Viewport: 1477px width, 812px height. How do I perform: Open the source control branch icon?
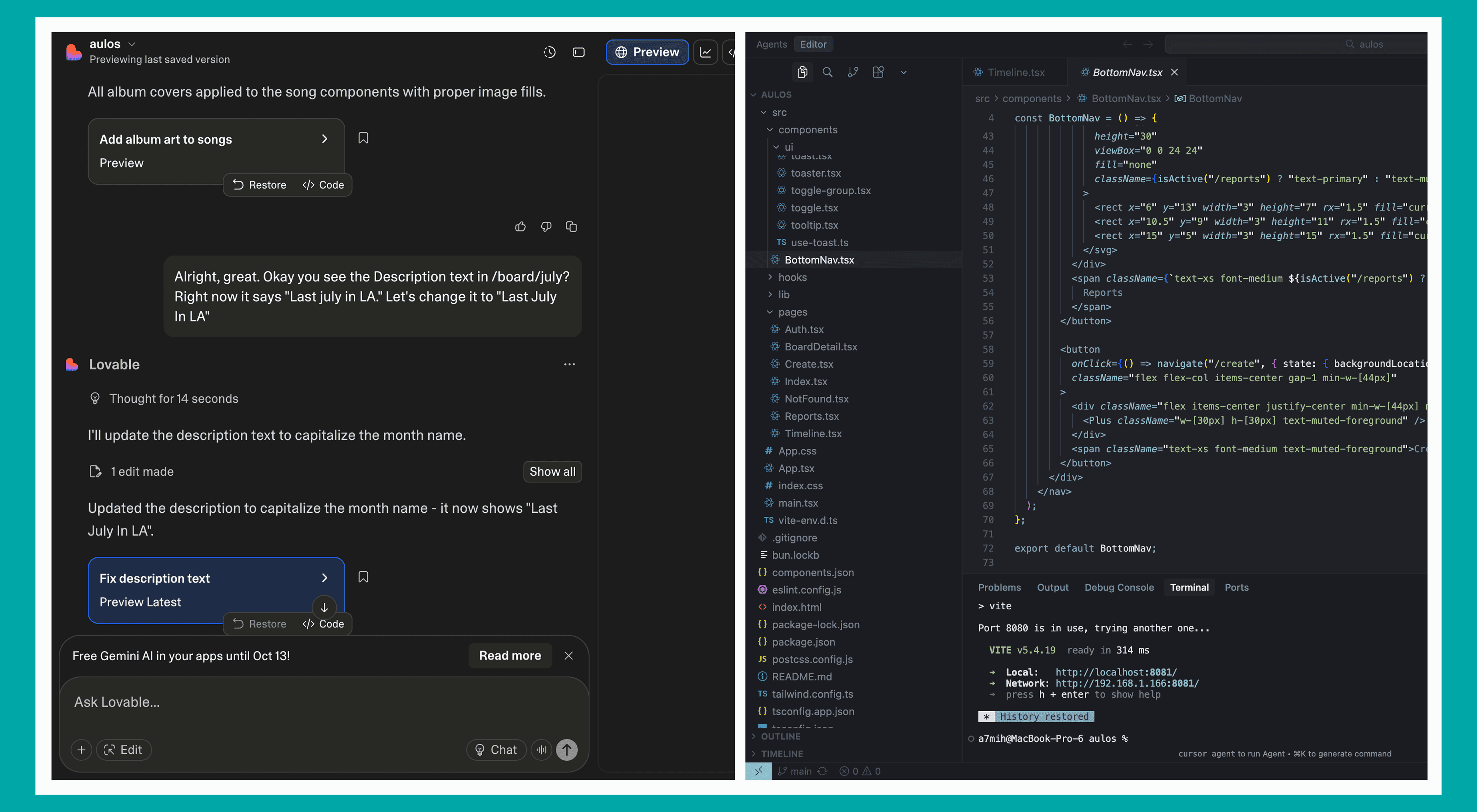coord(853,72)
